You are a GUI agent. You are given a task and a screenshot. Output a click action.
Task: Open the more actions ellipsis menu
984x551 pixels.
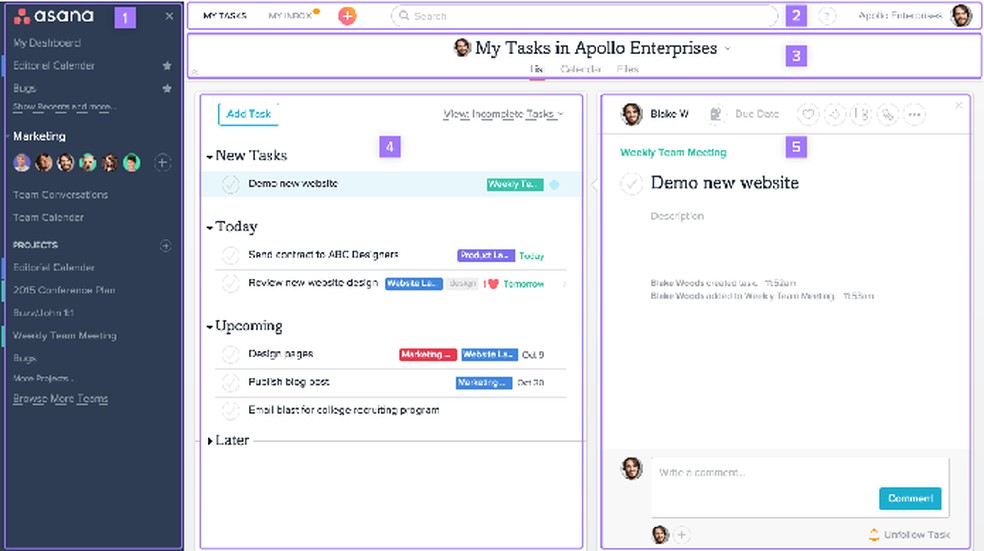(x=914, y=114)
